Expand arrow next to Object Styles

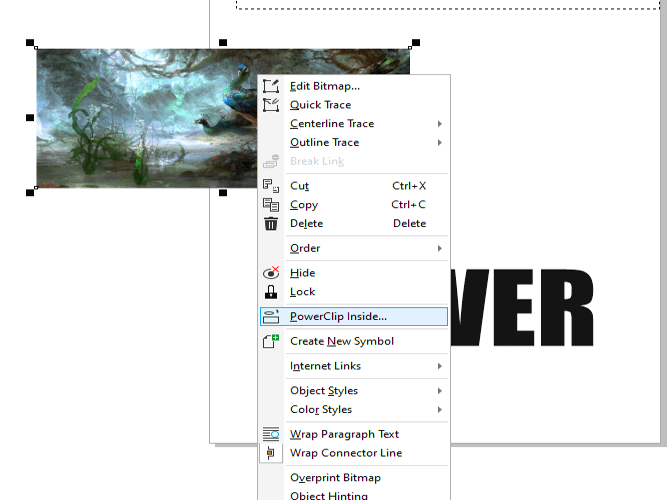(x=440, y=390)
